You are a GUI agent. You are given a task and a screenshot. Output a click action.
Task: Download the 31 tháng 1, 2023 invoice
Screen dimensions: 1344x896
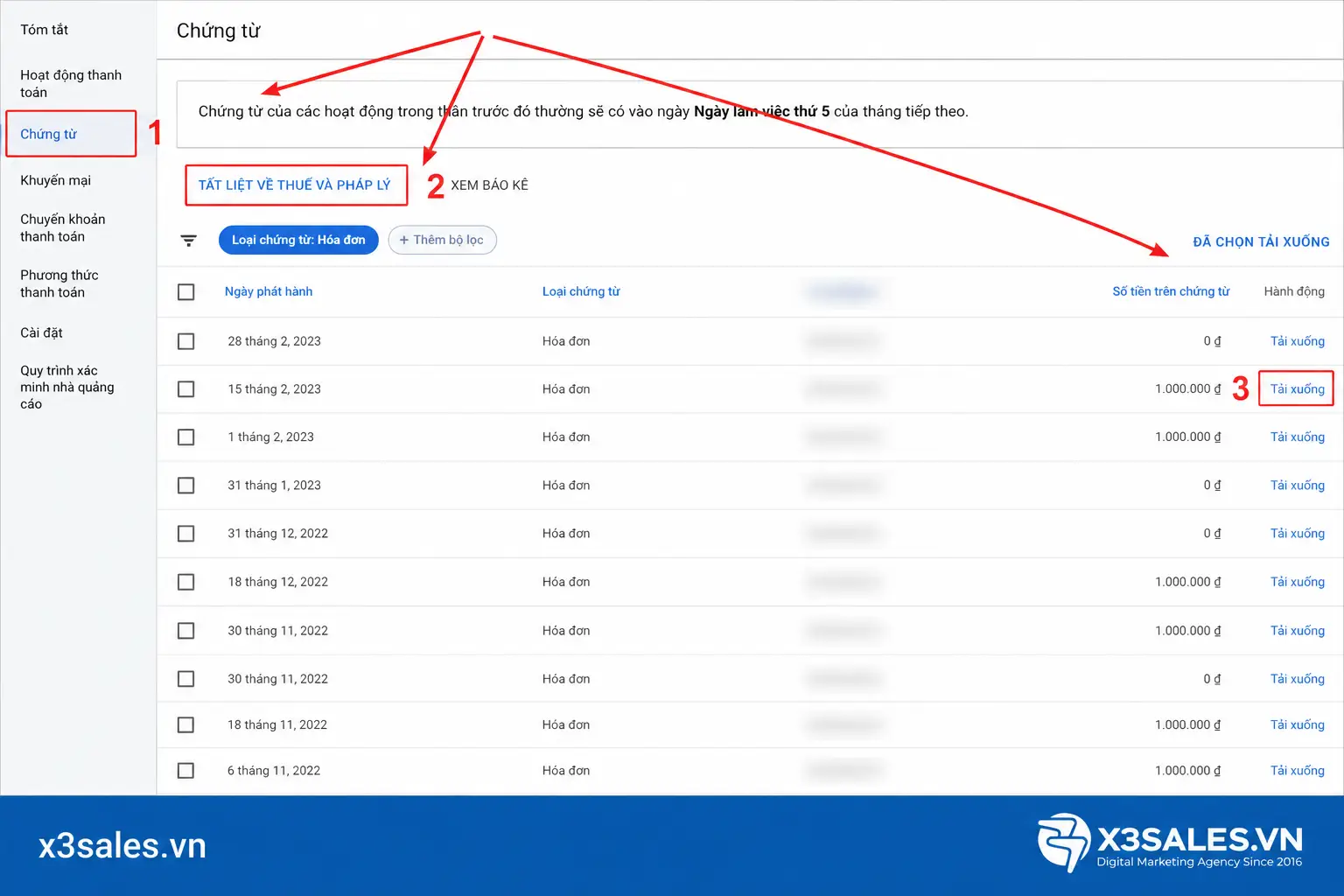[1298, 486]
